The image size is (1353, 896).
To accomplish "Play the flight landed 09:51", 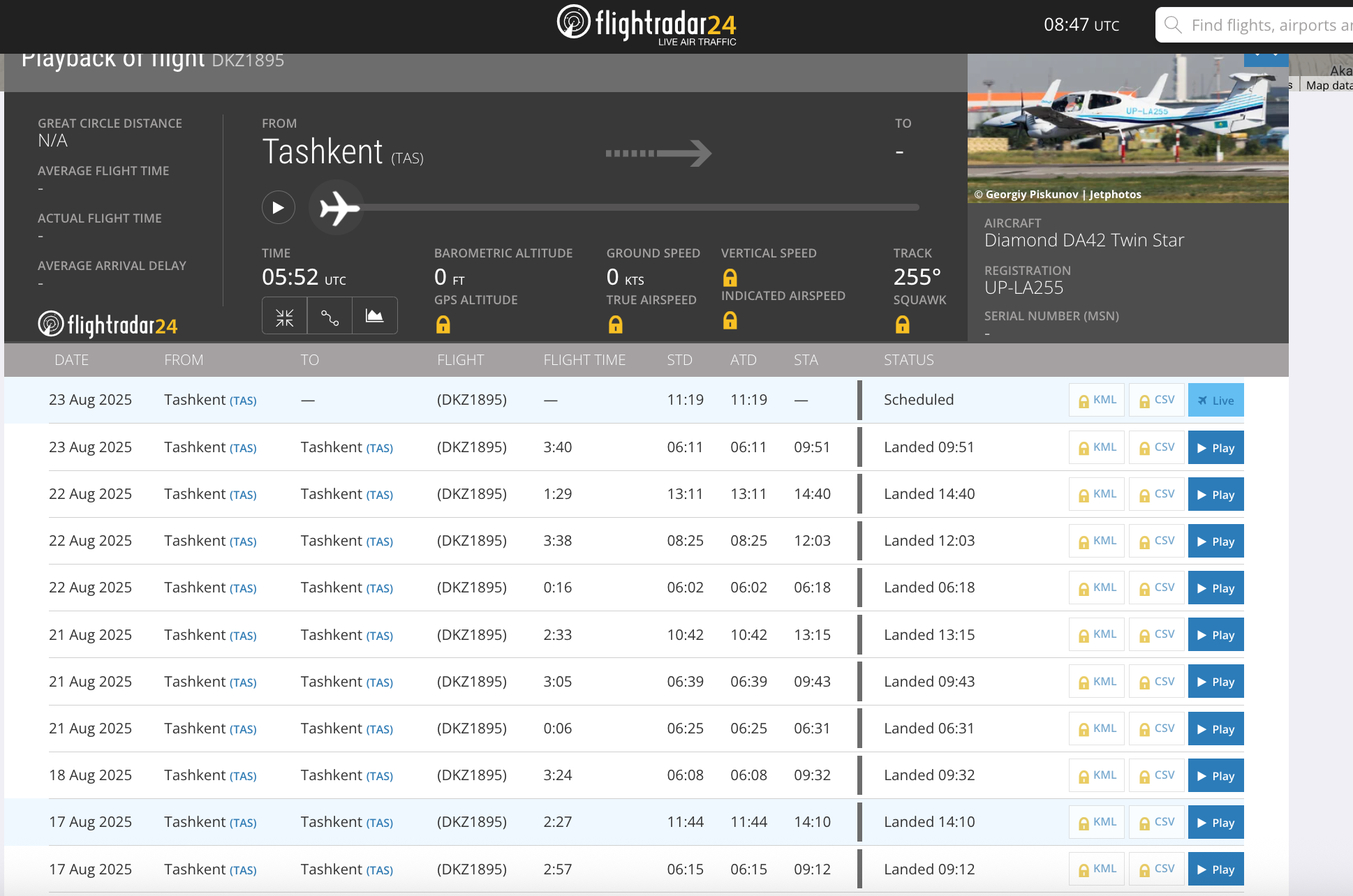I will point(1215,448).
